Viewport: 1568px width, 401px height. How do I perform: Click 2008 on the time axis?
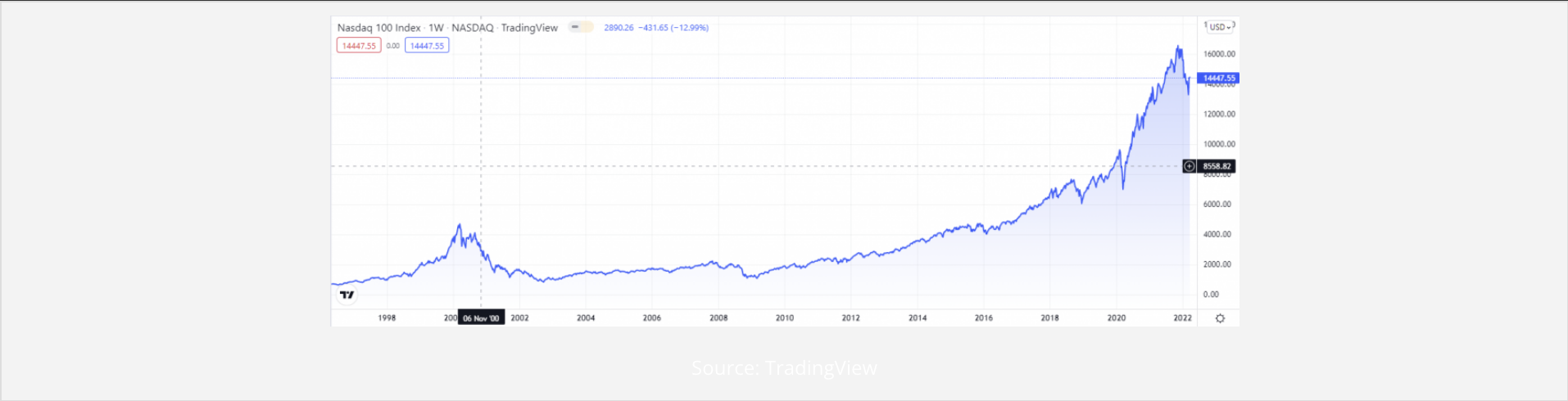pyautogui.click(x=718, y=318)
